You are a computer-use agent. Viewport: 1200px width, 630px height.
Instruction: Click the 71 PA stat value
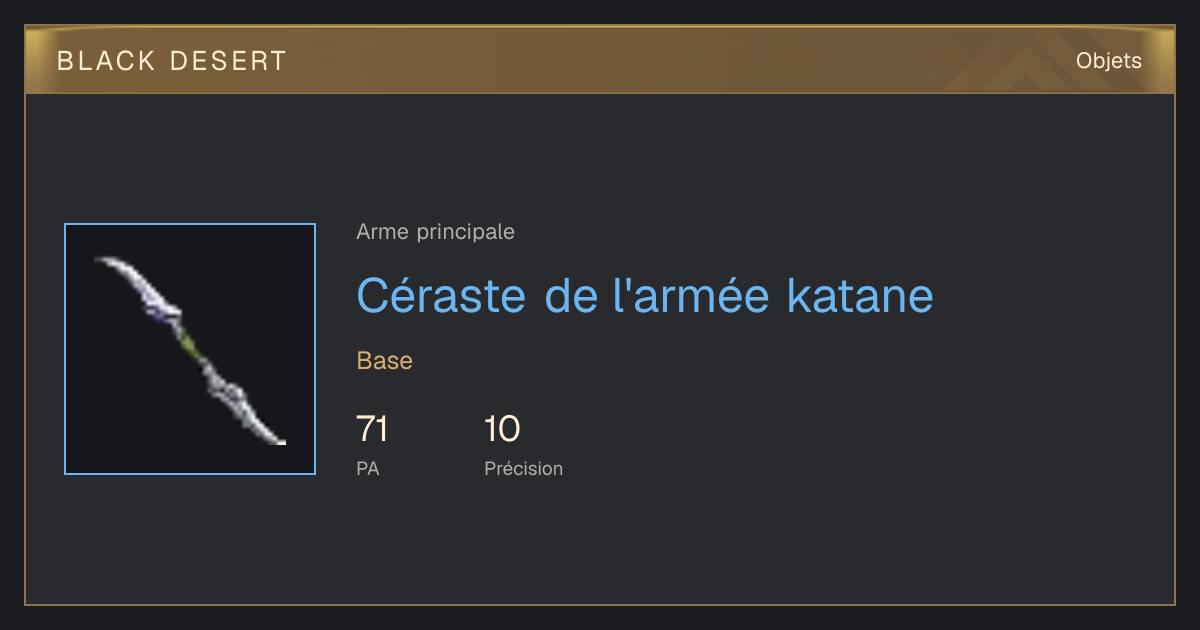click(372, 429)
